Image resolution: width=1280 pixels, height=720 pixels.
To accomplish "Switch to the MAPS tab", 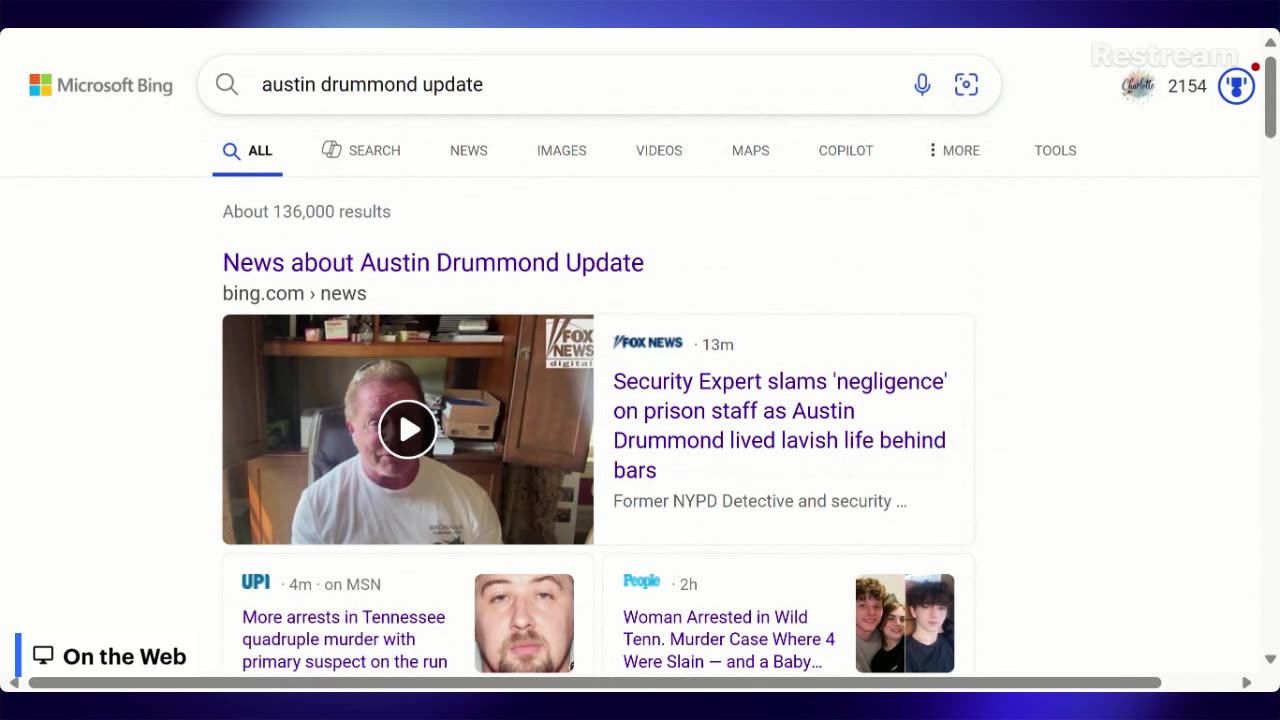I will coord(751,150).
